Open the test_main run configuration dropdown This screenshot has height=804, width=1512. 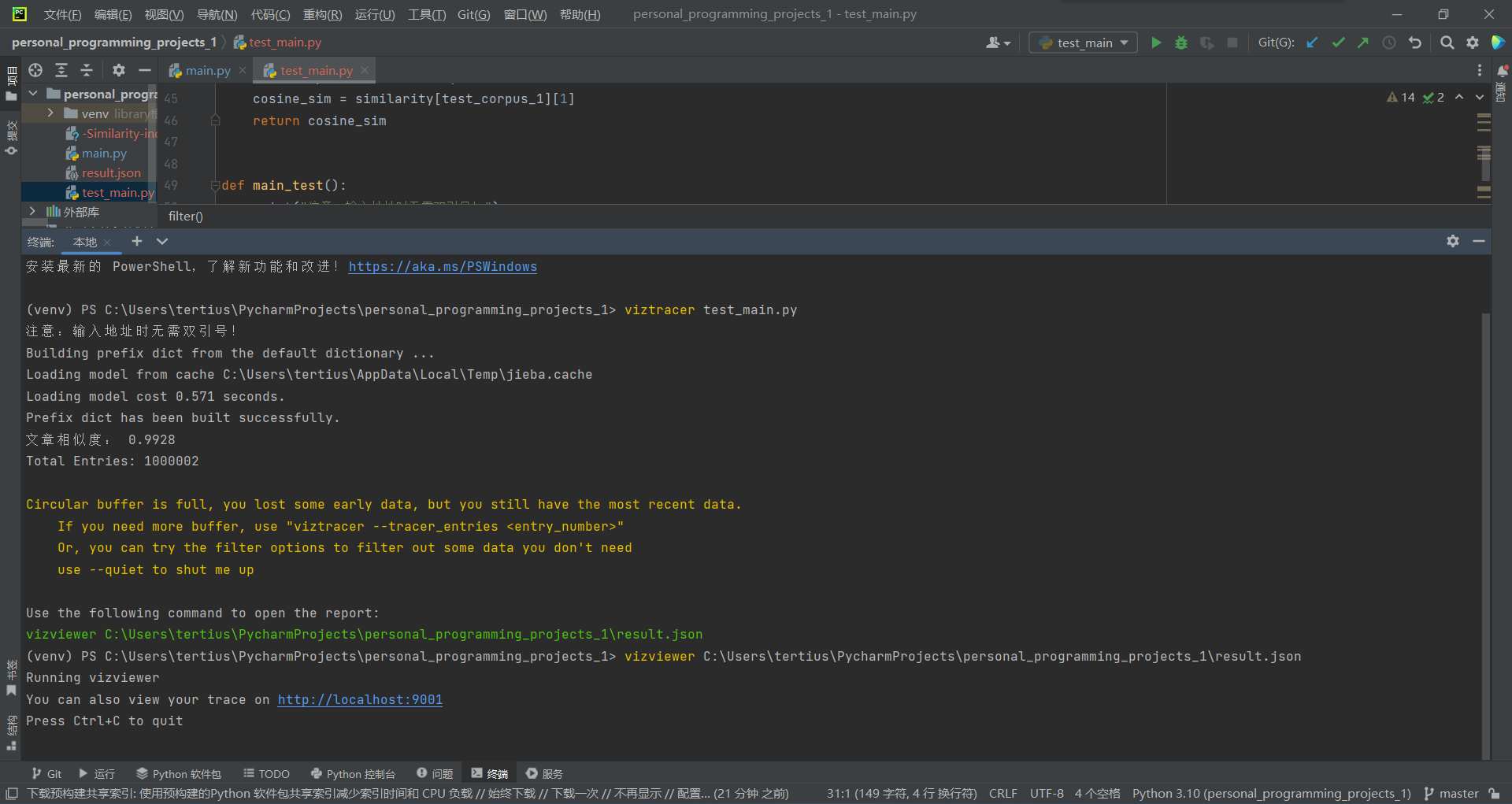pyautogui.click(x=1084, y=43)
